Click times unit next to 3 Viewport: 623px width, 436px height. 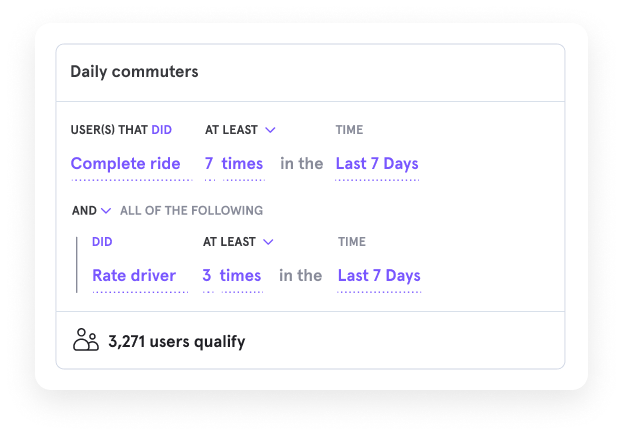(240, 275)
